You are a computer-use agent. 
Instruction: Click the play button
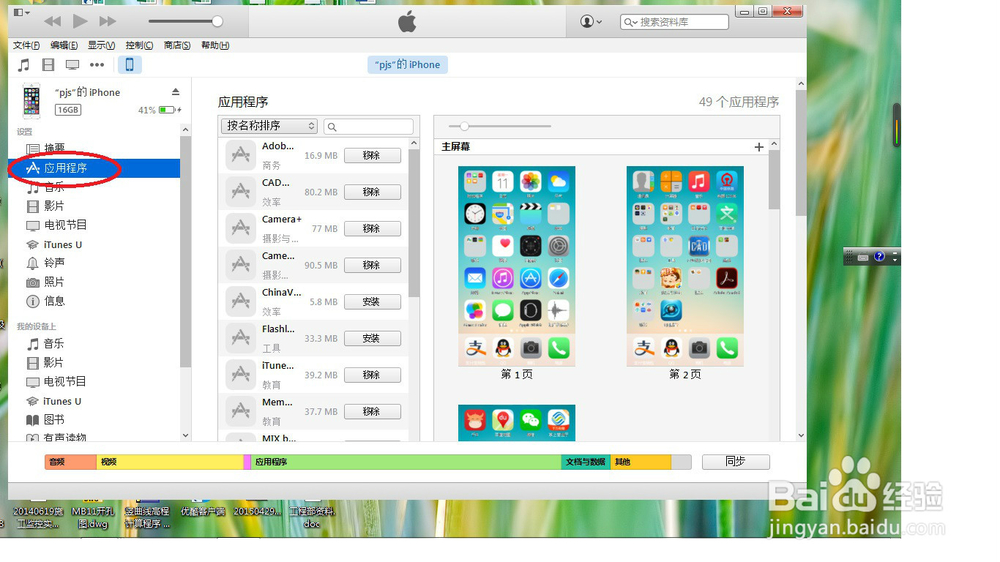pos(80,22)
